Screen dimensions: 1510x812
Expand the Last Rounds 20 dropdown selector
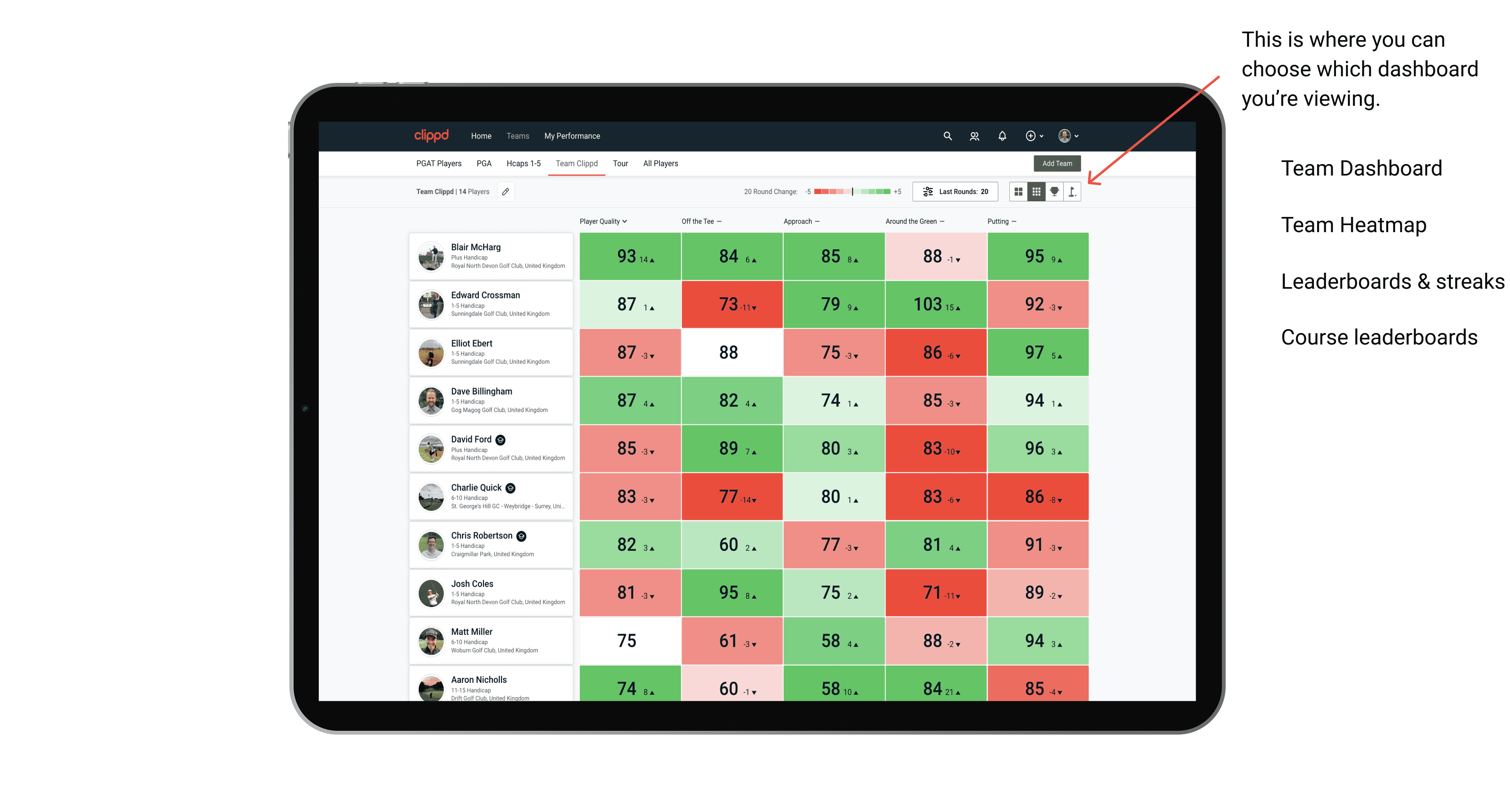[955, 193]
